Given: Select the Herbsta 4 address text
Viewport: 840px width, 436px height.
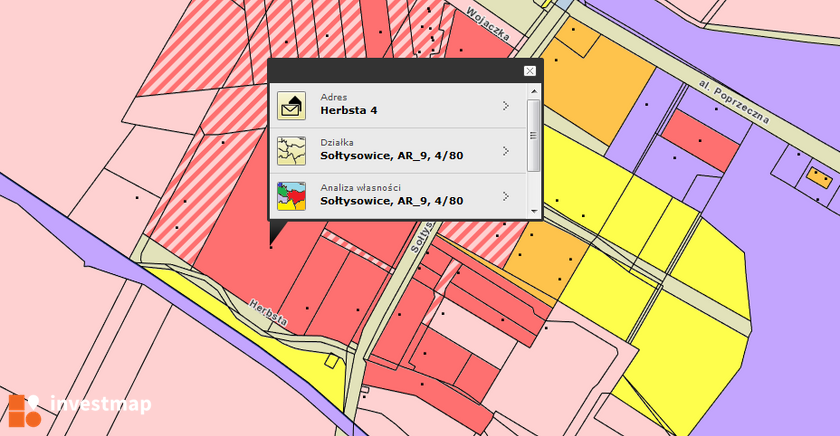Looking at the screenshot, I should pos(349,110).
